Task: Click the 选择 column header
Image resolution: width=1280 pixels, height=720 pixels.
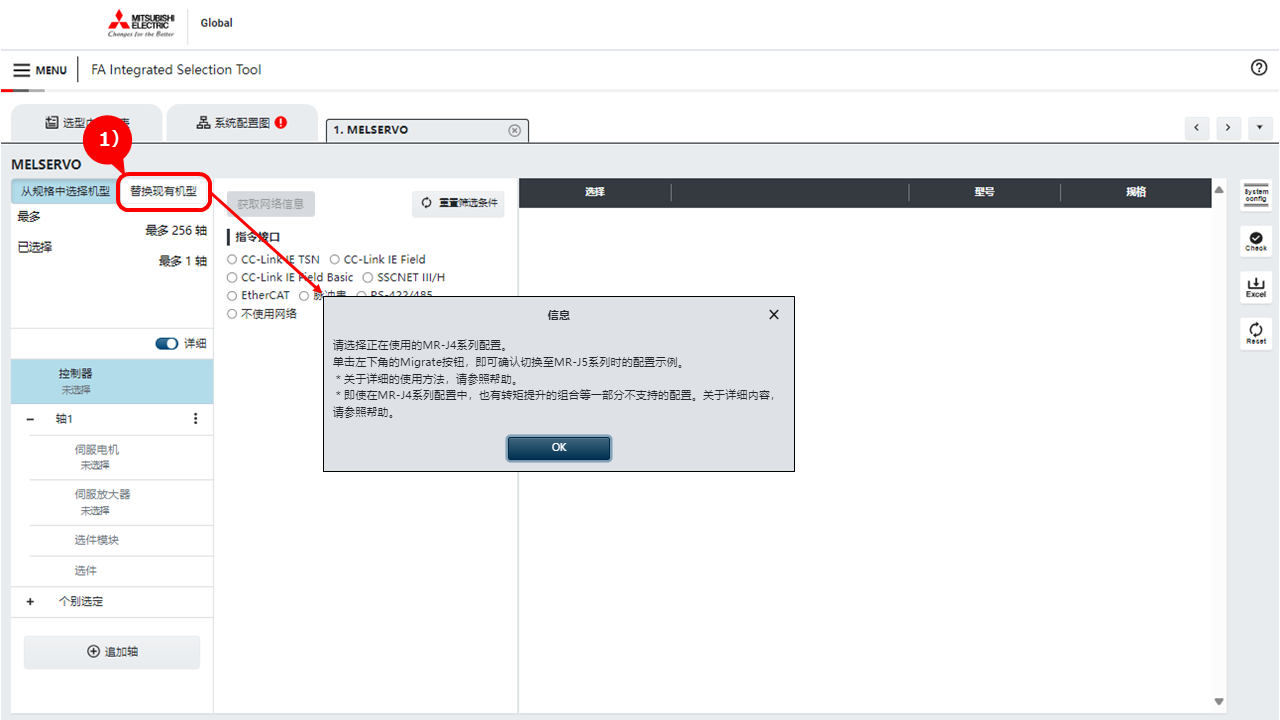Action: pos(595,192)
